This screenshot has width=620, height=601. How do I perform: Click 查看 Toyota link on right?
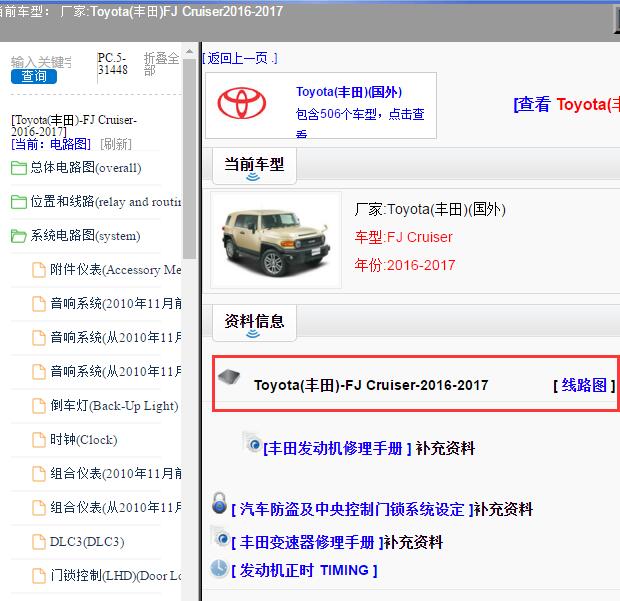[566, 105]
